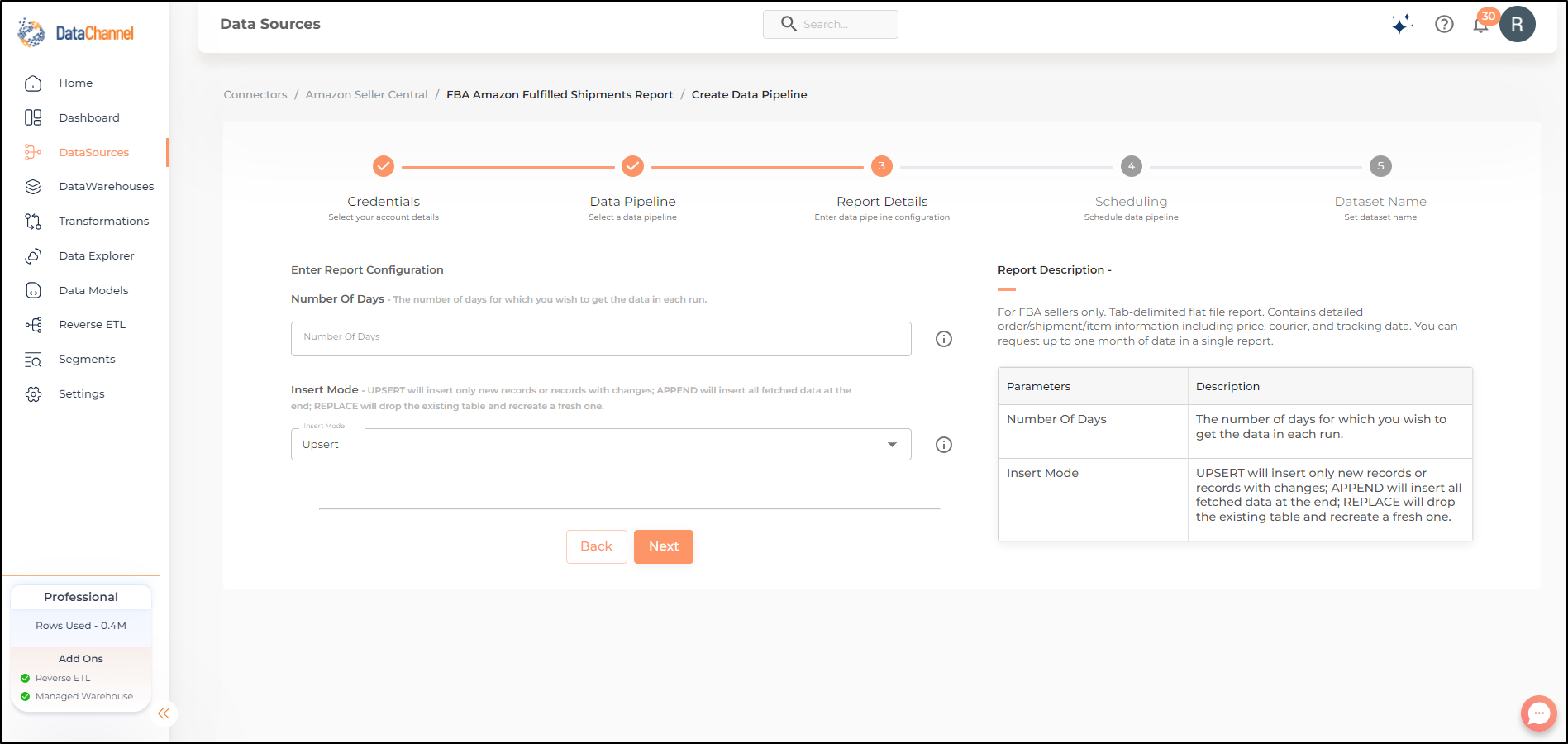Click the Credentials step checkmark circle
The height and width of the screenshot is (744, 1568).
(x=384, y=166)
